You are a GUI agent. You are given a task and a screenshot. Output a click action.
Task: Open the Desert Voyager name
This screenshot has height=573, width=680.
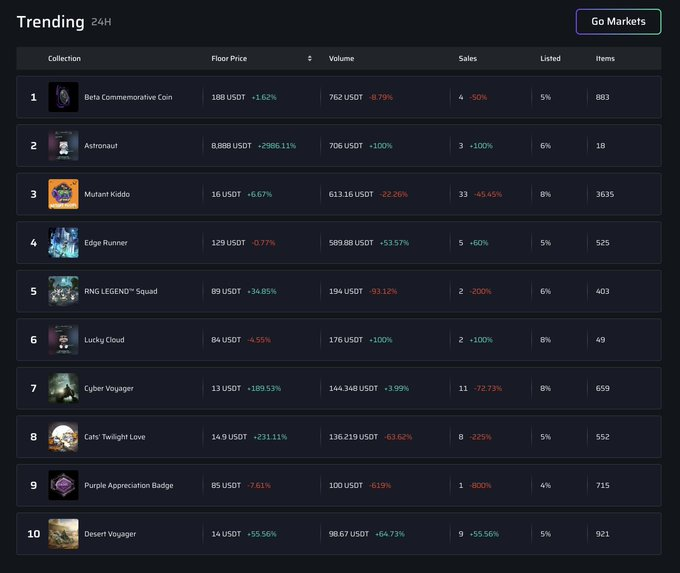click(110, 534)
